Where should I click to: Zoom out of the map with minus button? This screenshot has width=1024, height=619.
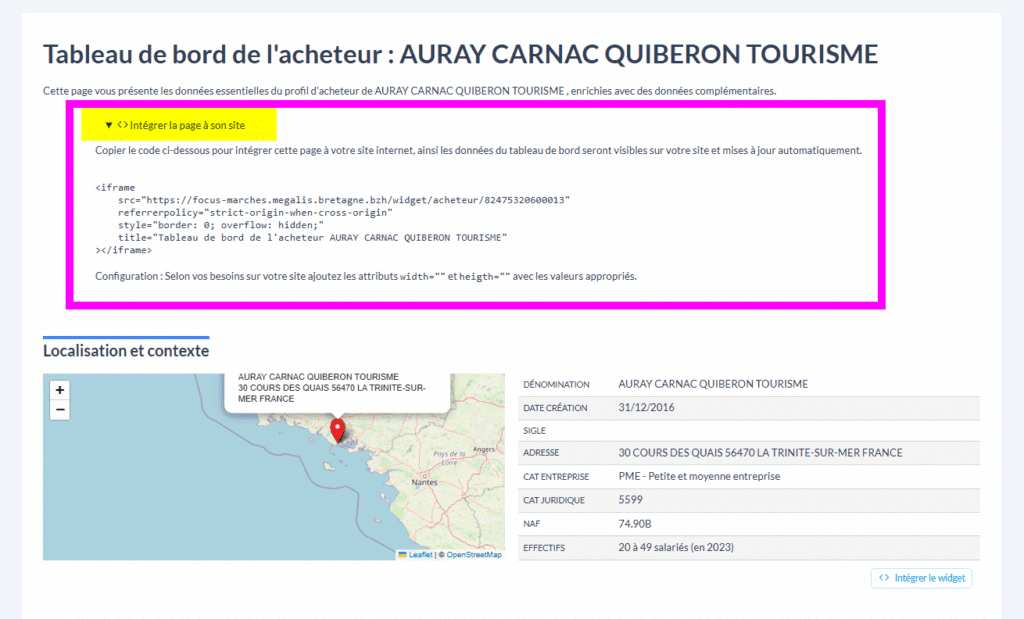point(60,410)
